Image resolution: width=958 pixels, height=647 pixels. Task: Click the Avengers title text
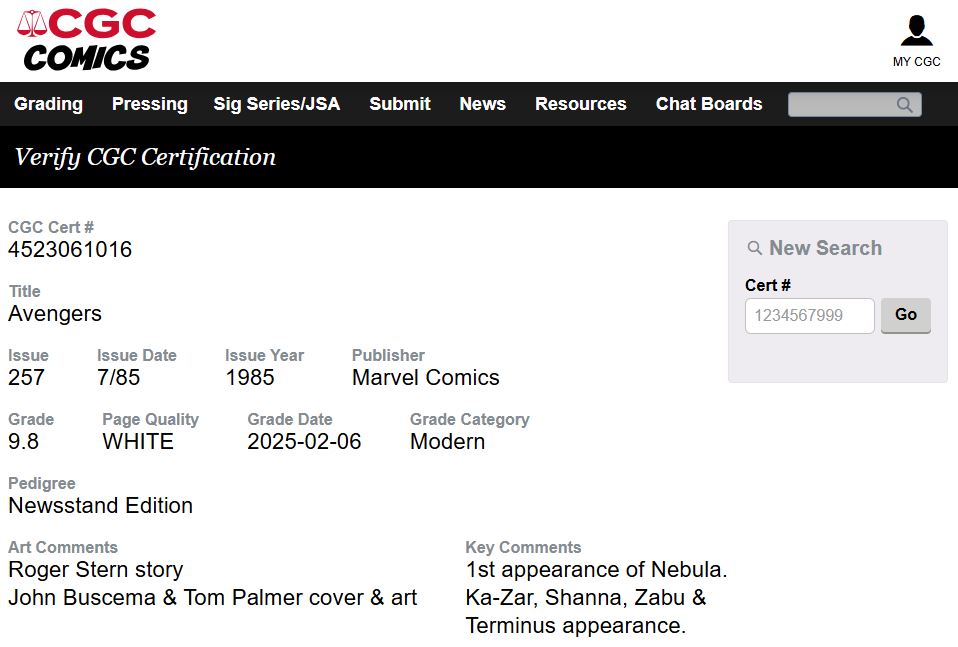click(x=55, y=313)
